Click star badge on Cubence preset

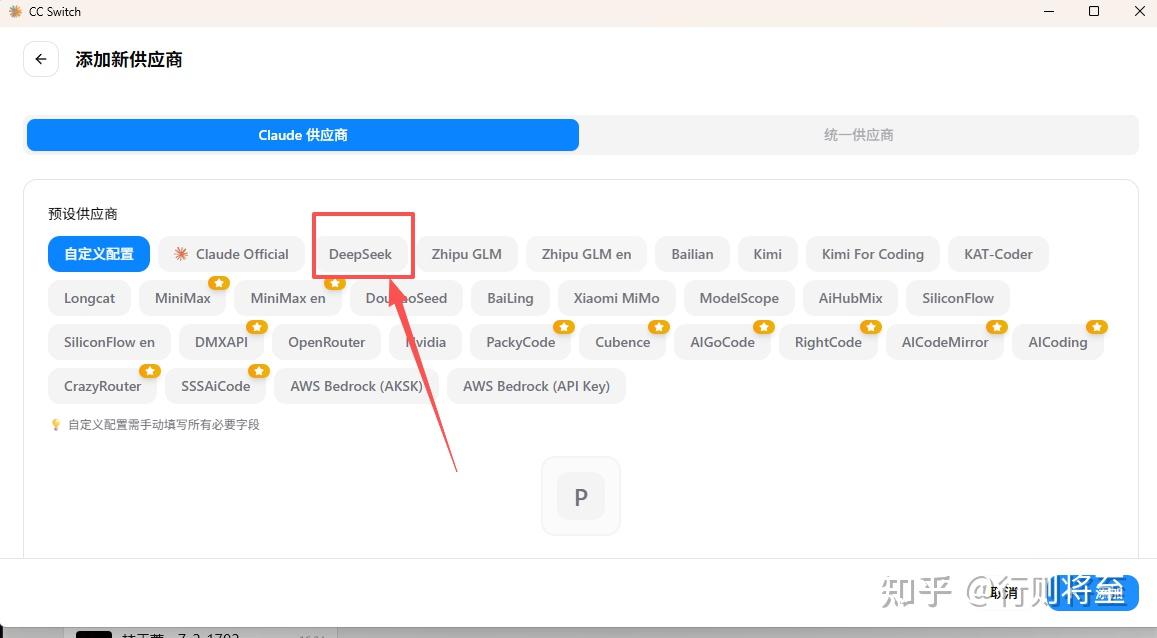659,327
